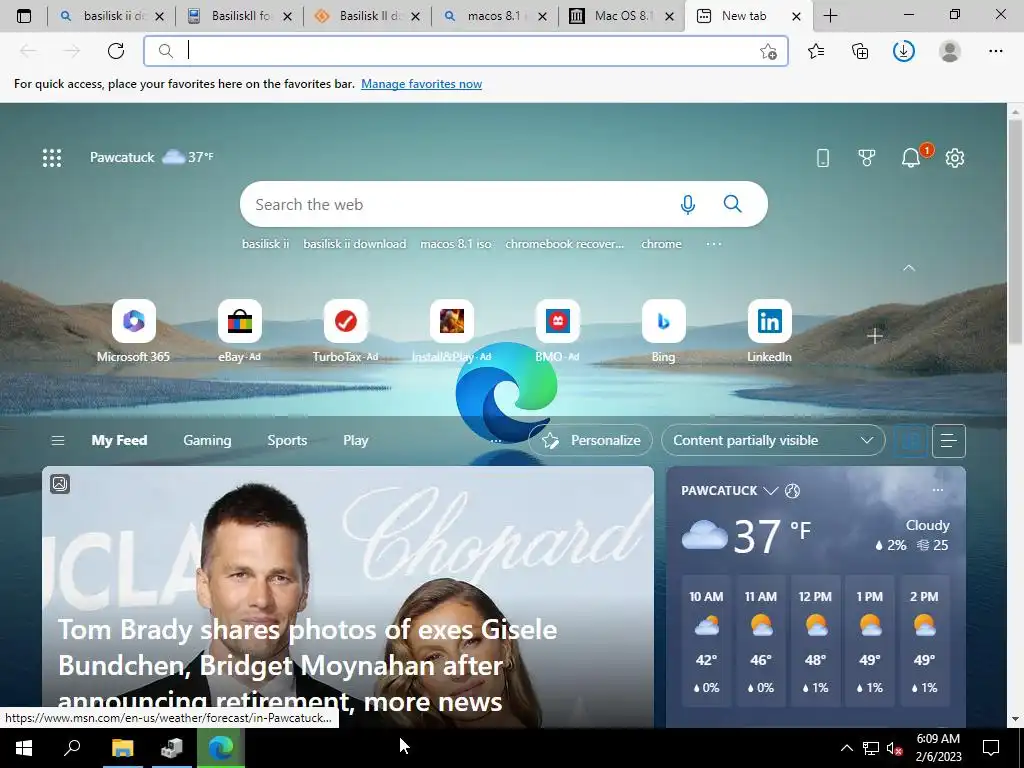
Task: Switch to the Play feed tab
Action: pos(355,440)
